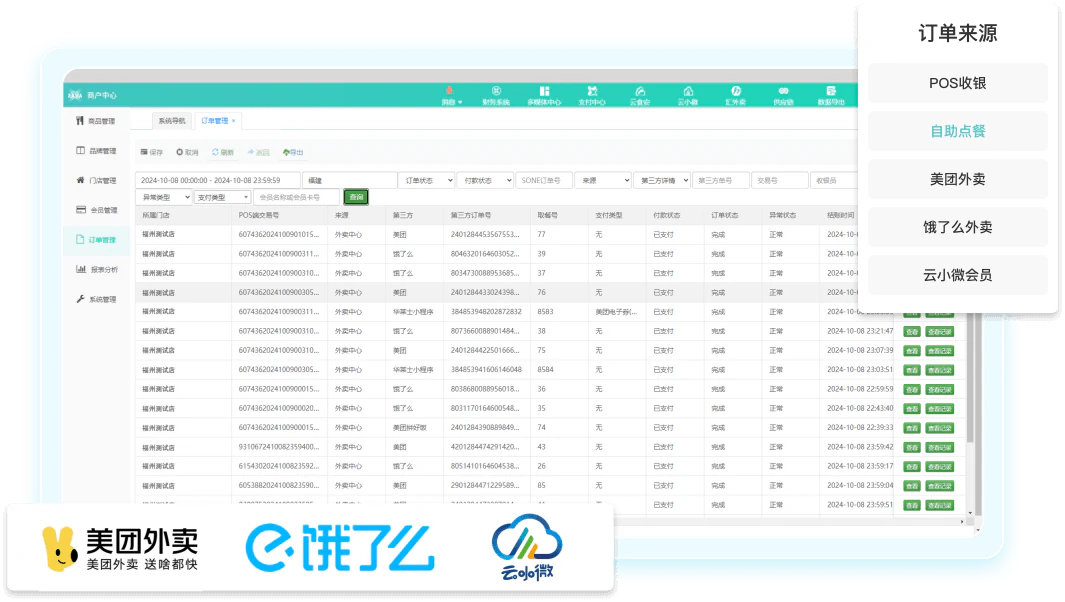Export orders using 导出
Screen dimensions: 1065x602
click(x=293, y=152)
